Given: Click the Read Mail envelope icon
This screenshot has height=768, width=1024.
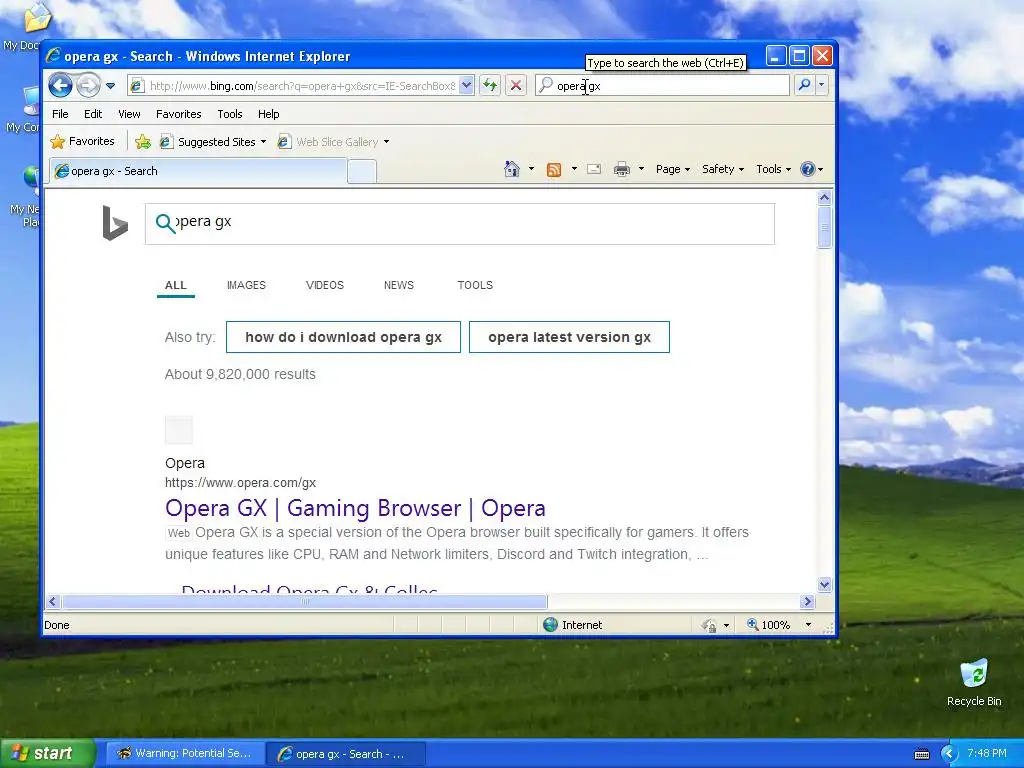Looking at the screenshot, I should tap(594, 169).
